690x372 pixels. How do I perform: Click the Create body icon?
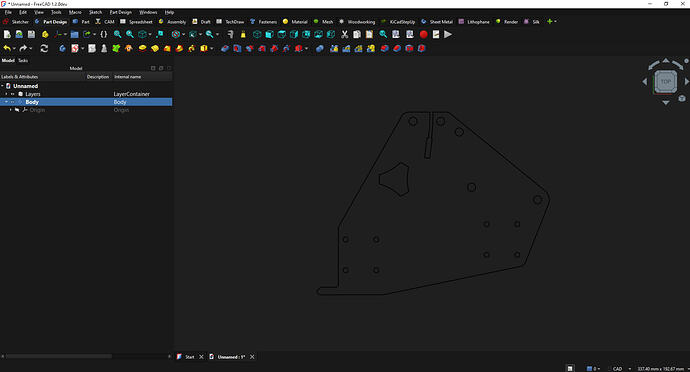(x=62, y=48)
